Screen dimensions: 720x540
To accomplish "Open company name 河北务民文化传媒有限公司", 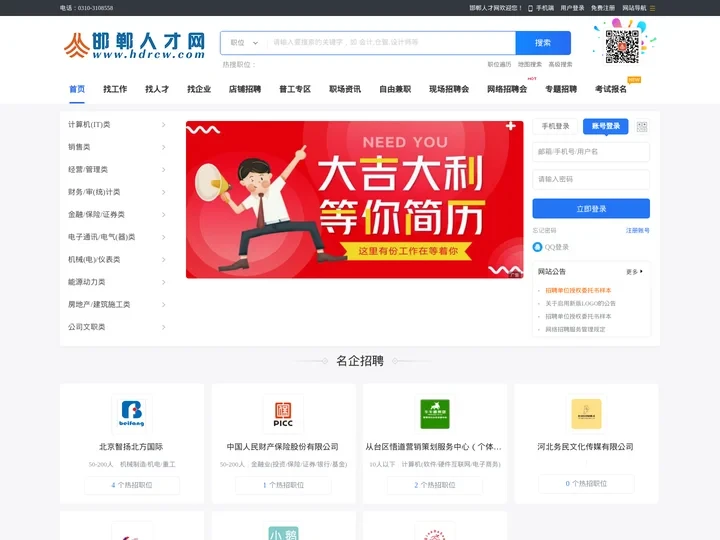I will tap(585, 447).
